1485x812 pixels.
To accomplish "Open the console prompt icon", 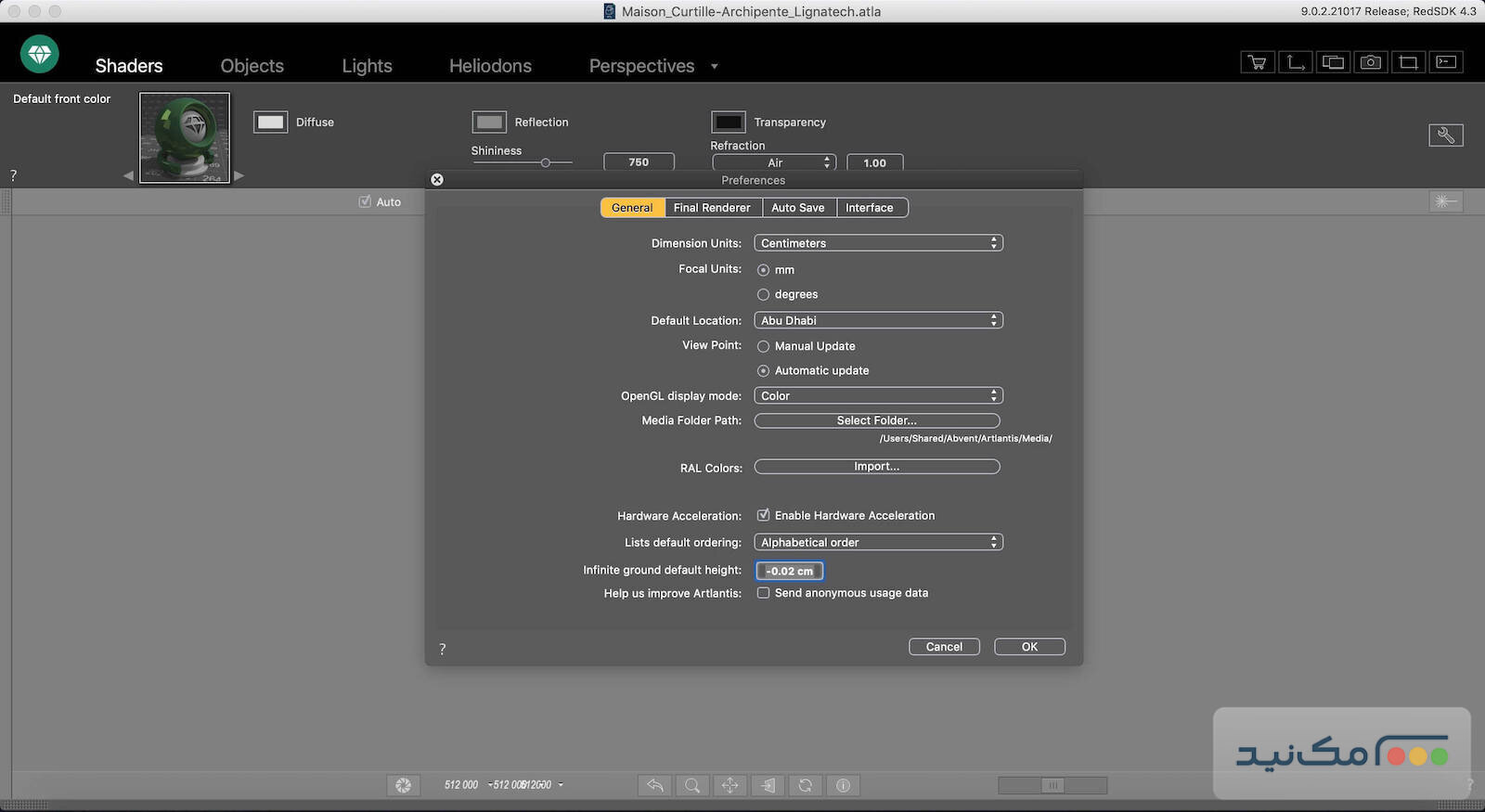I will coord(1446,62).
